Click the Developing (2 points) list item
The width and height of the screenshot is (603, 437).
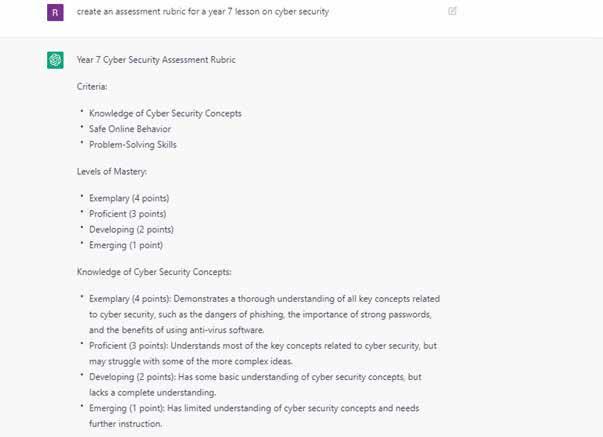[x=129, y=229]
